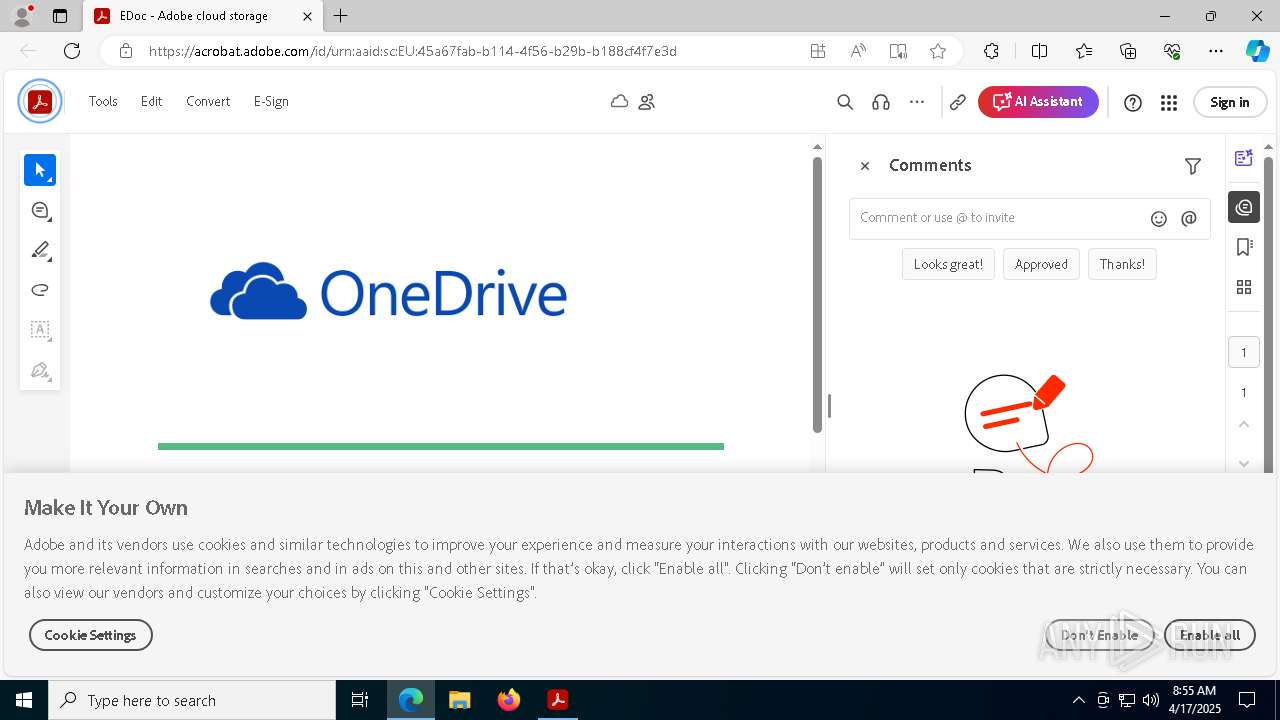Viewport: 1280px width, 720px height.
Task: Select the arrow selection tool
Action: pyautogui.click(x=40, y=170)
